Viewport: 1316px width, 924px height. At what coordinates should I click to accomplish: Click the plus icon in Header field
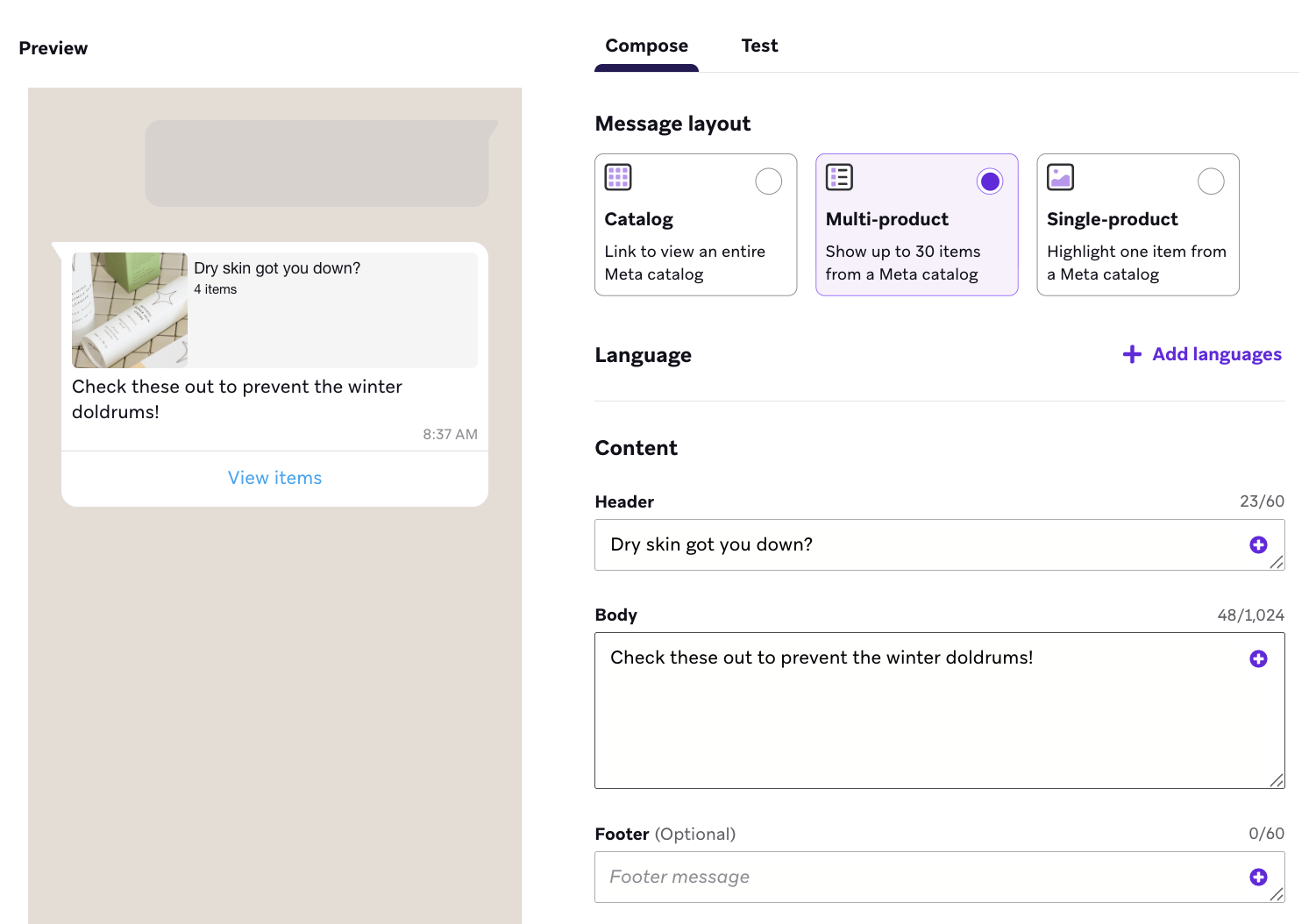(1258, 545)
